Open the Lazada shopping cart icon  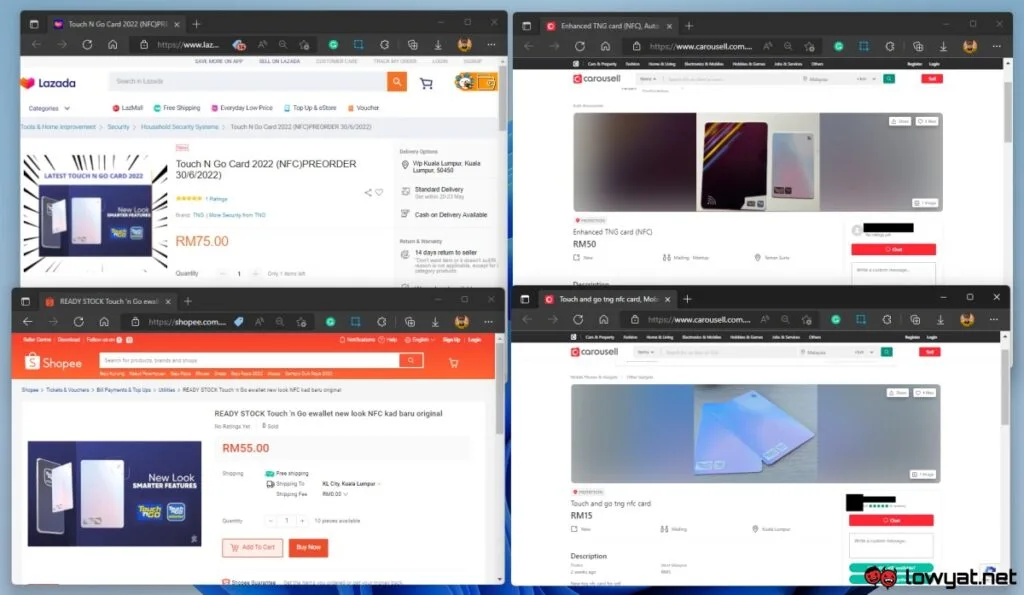click(x=426, y=83)
